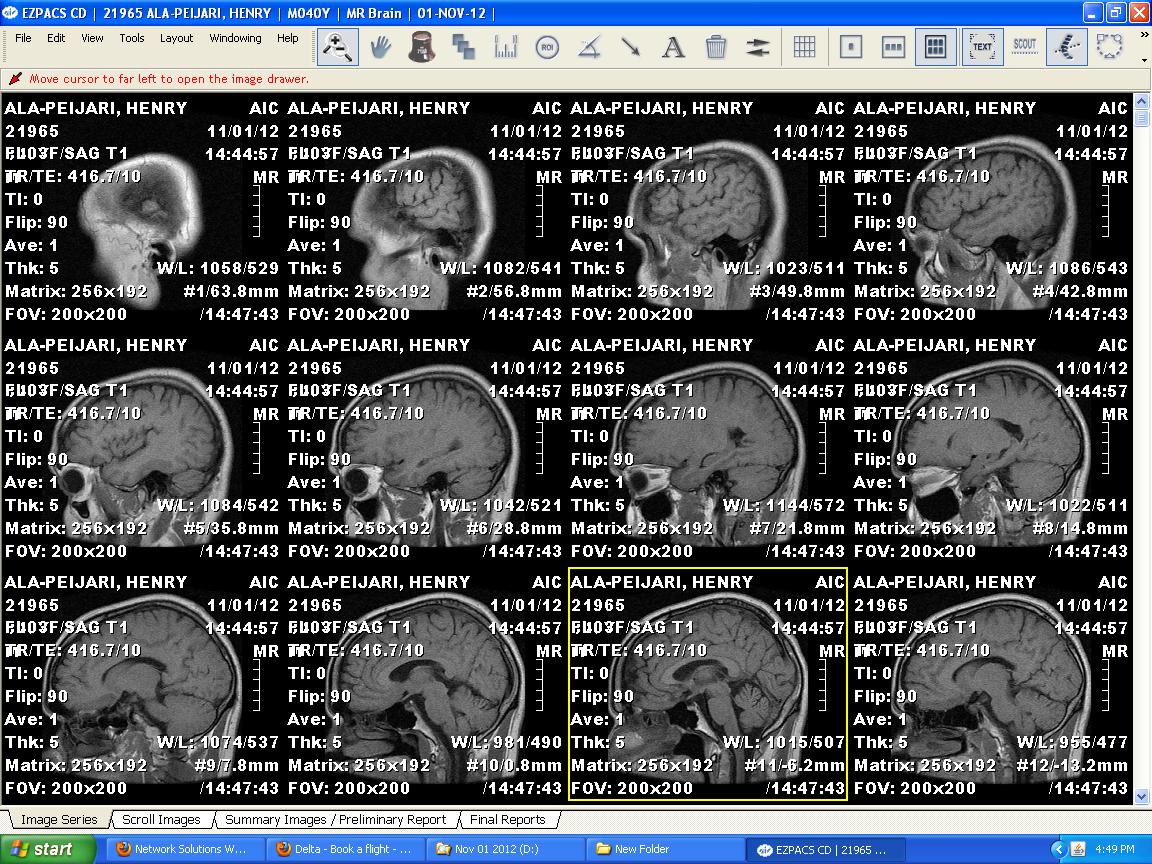Open the Windowing menu
1152x864 pixels.
[x=235, y=38]
